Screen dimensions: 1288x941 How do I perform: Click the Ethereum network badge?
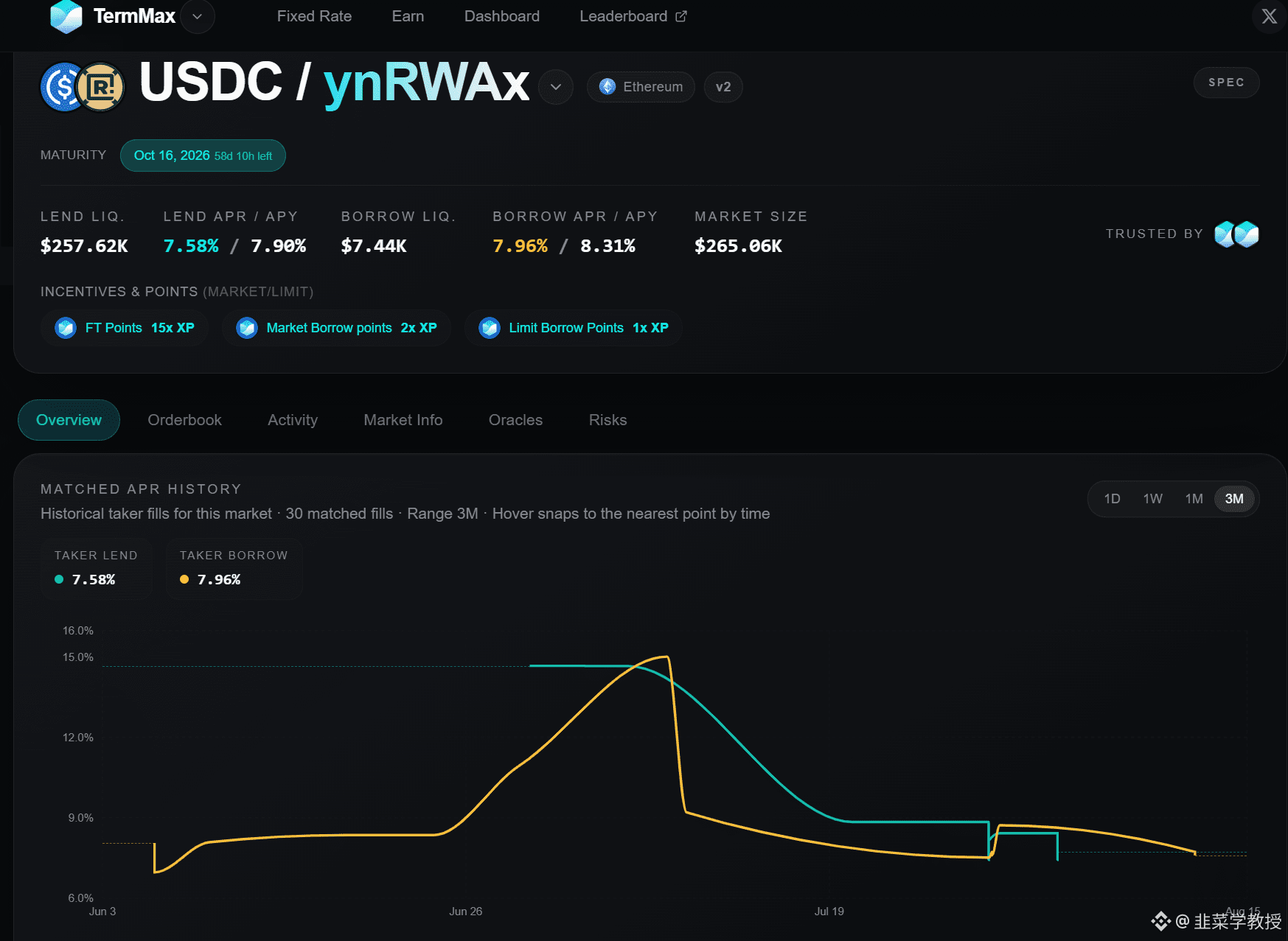pyautogui.click(x=641, y=87)
